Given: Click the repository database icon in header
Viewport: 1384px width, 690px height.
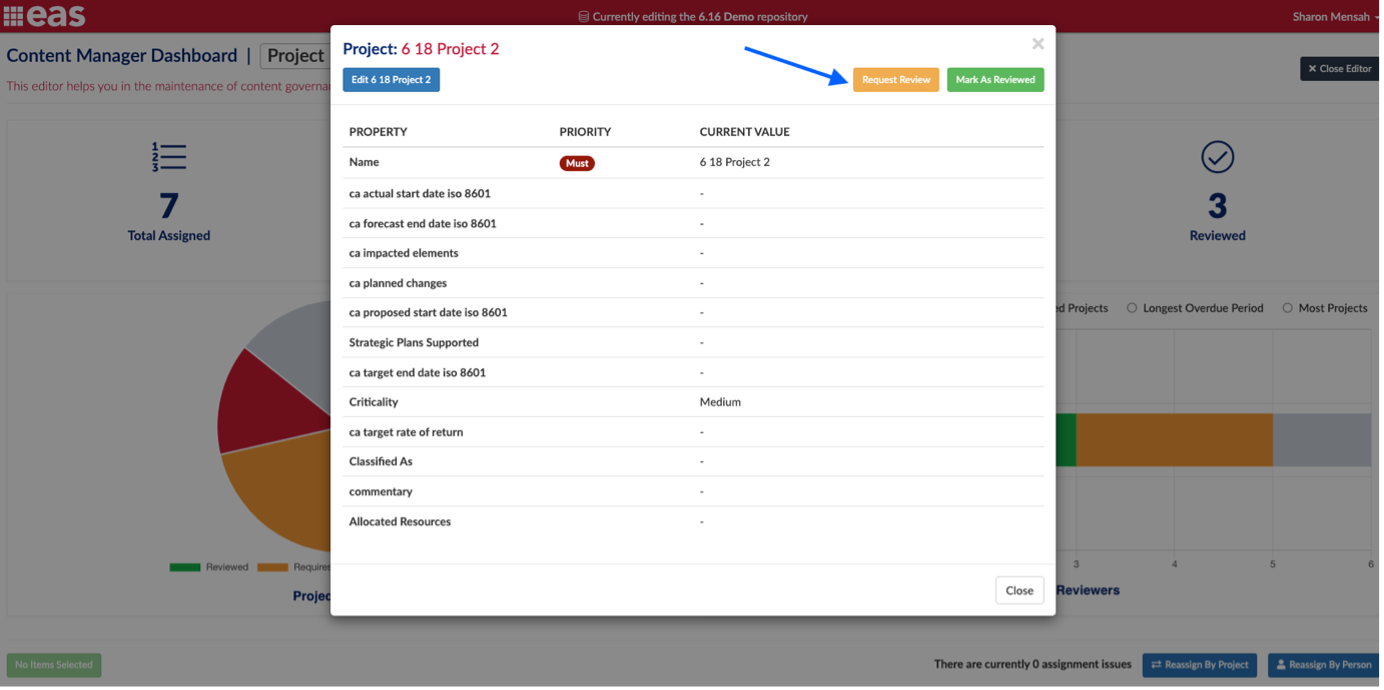Looking at the screenshot, I should pyautogui.click(x=584, y=16).
